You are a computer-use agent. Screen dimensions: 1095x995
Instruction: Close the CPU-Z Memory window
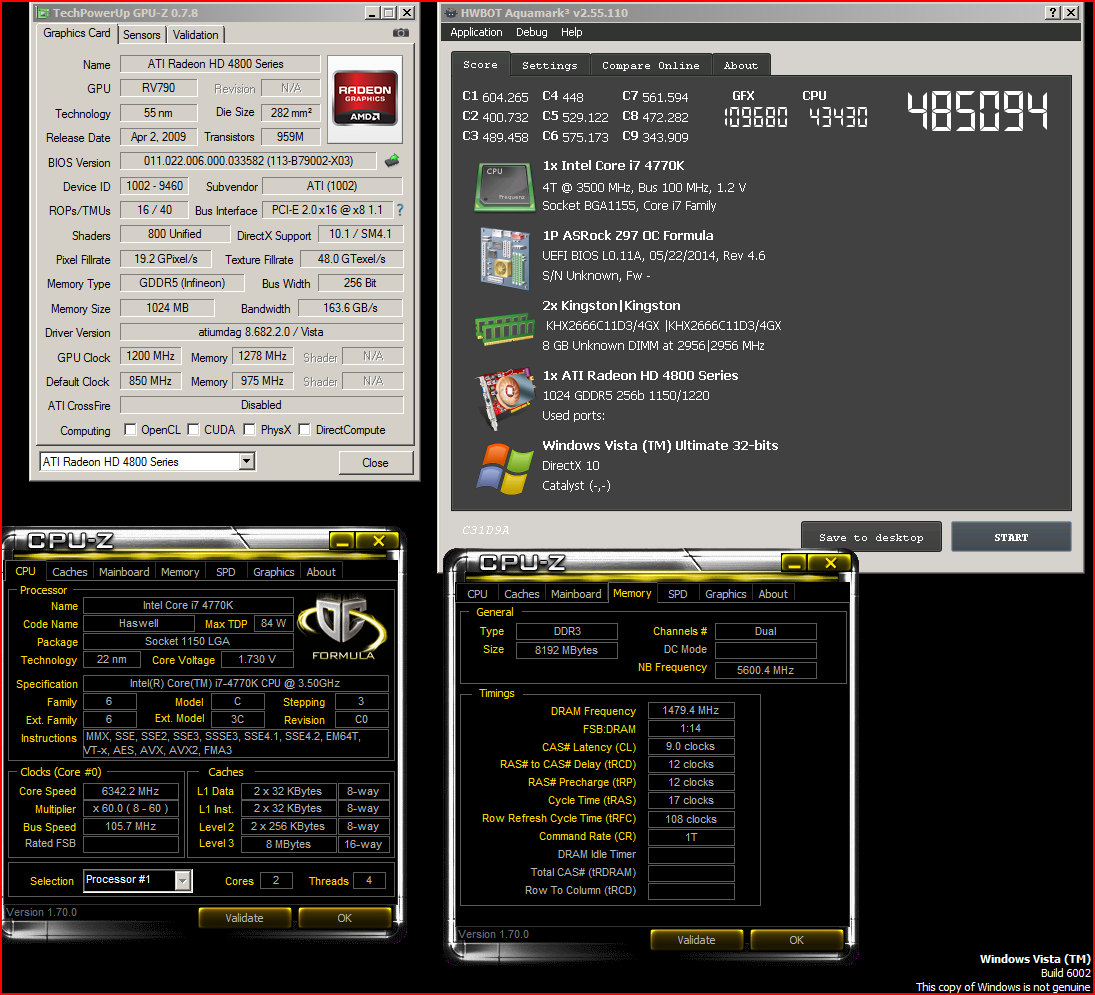(x=830, y=562)
